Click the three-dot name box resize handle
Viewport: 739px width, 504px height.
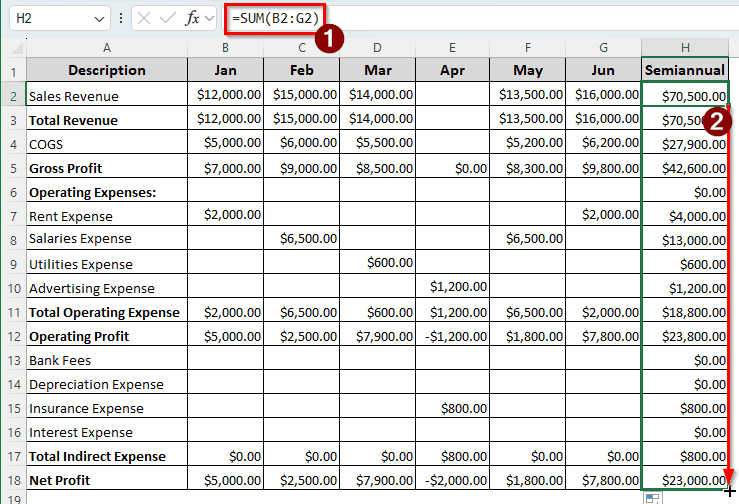tap(121, 18)
